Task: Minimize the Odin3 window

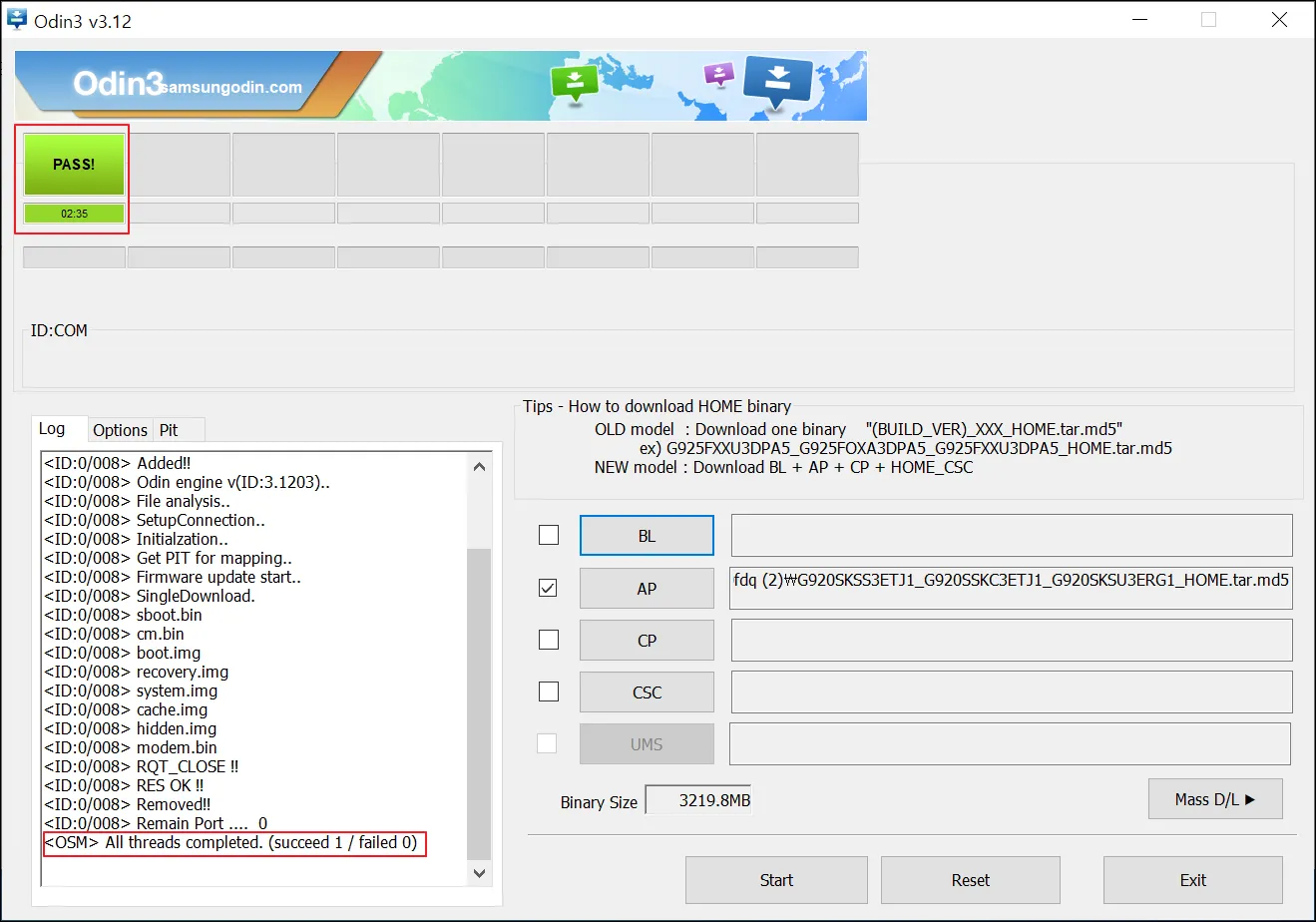Action: [1139, 20]
